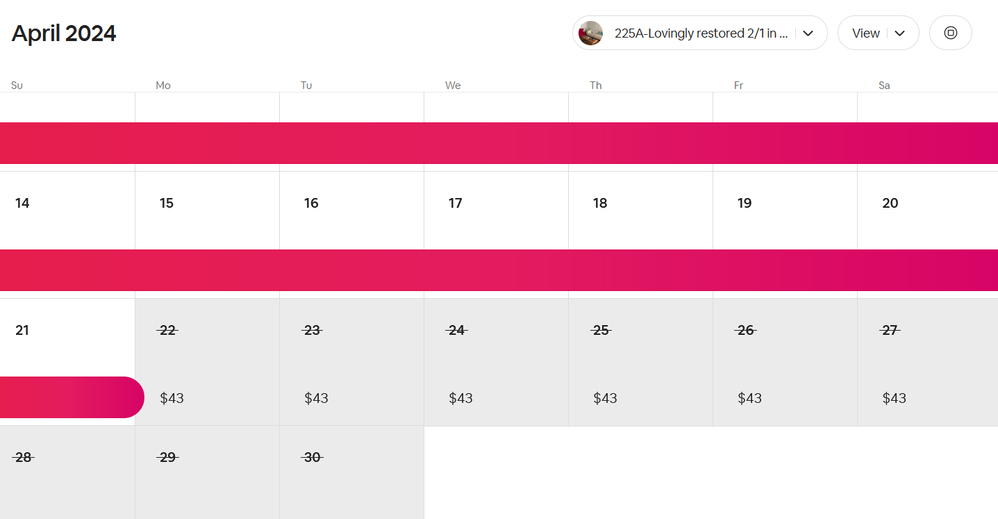This screenshot has width=998, height=519.
Task: Click the April 2024 month heading
Action: [64, 33]
